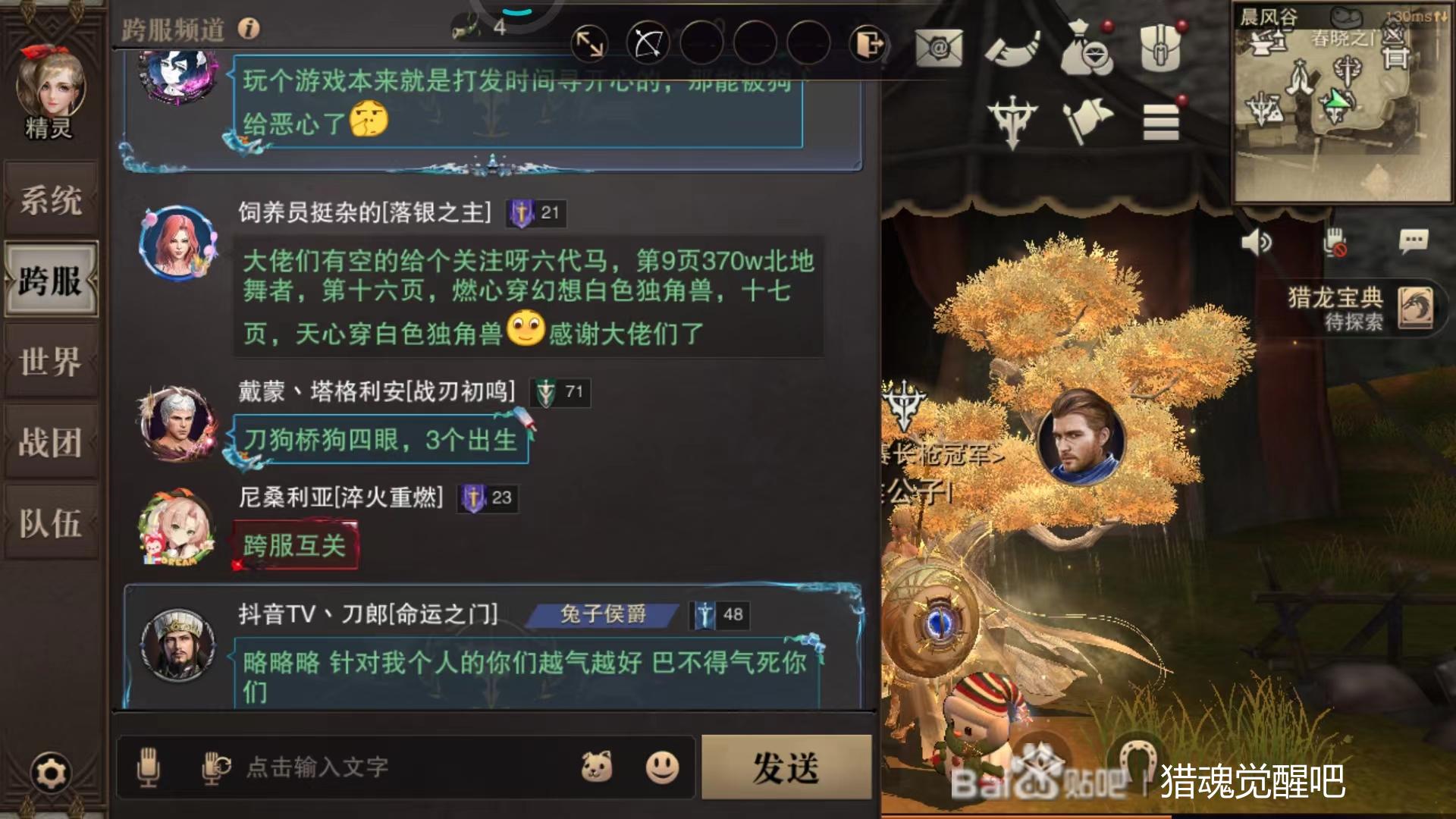
Task: Click the 发送 send button
Action: point(786,767)
